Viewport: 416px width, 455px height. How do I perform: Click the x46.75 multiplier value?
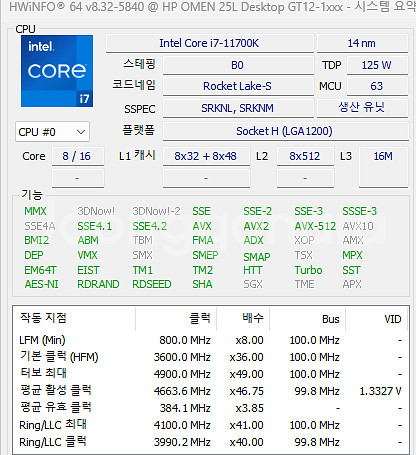click(247, 391)
